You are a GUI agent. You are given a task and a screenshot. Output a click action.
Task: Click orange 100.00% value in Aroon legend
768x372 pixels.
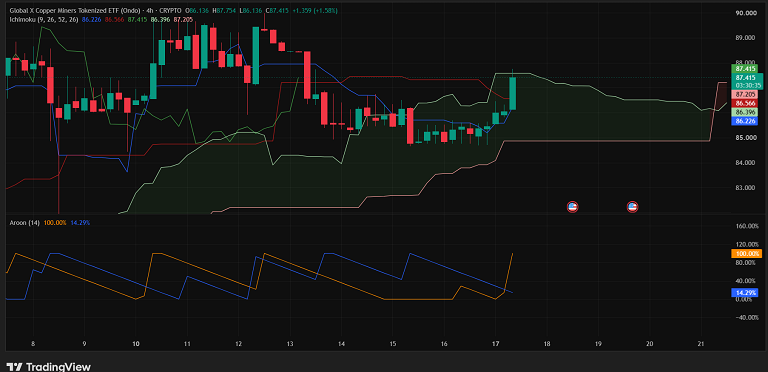coord(55,223)
